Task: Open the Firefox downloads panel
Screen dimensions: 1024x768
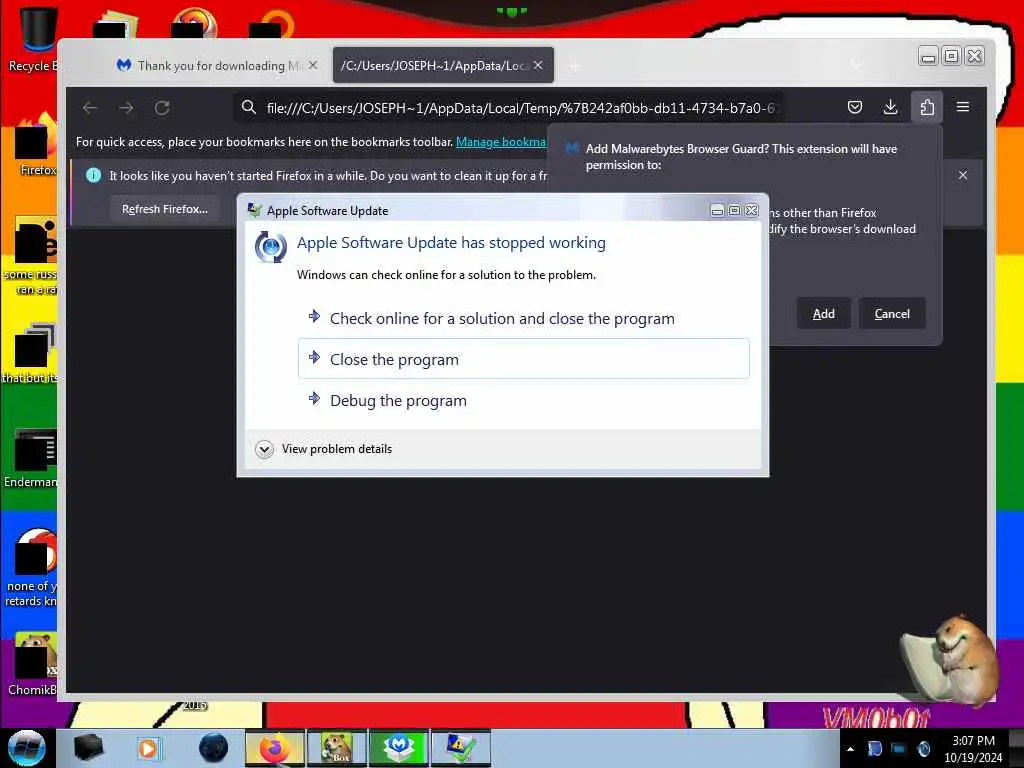Action: click(890, 107)
